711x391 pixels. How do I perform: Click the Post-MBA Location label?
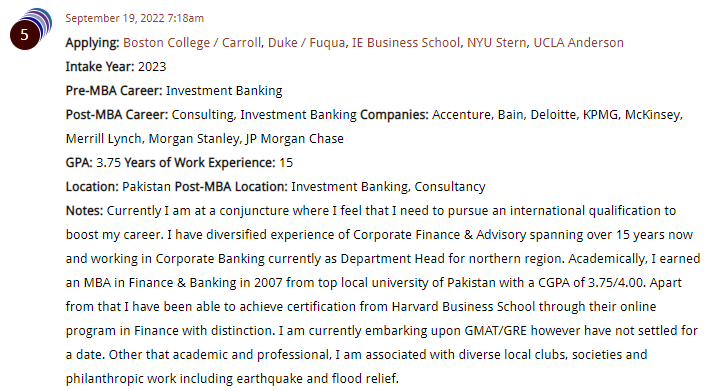(231, 187)
